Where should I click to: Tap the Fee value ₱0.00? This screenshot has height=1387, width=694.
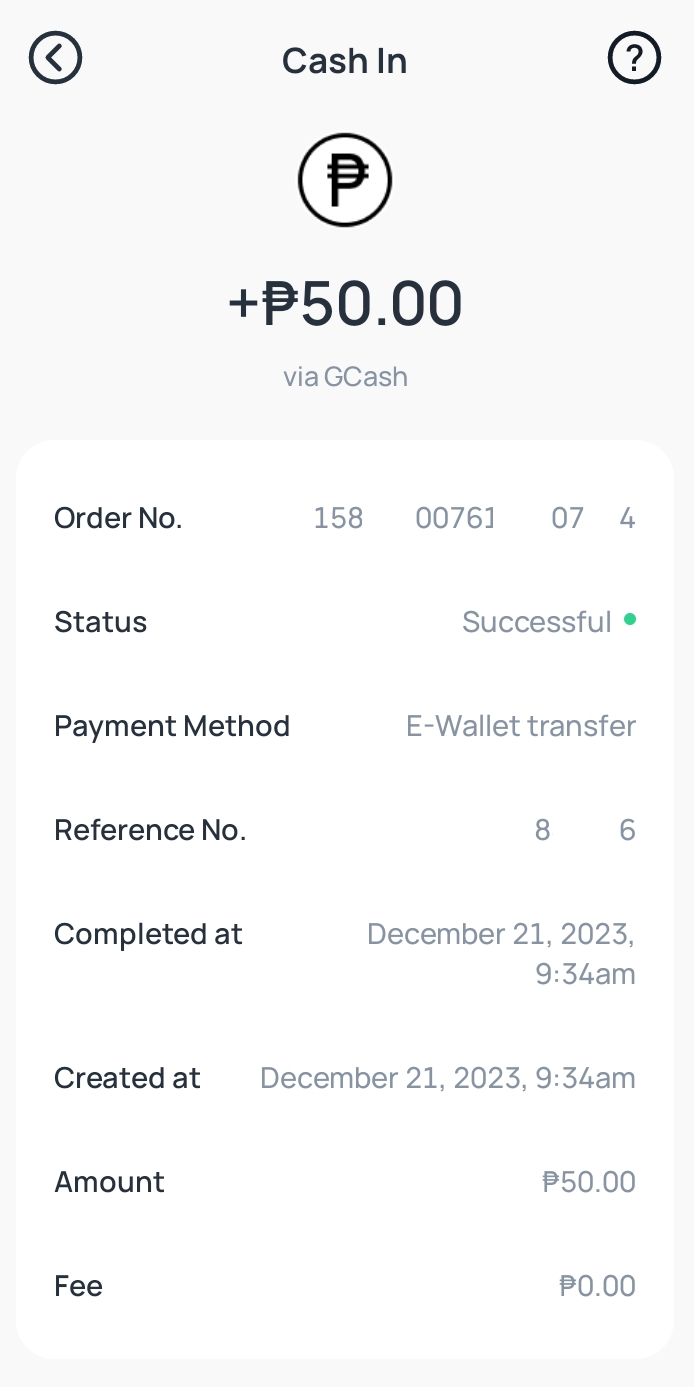(597, 1285)
